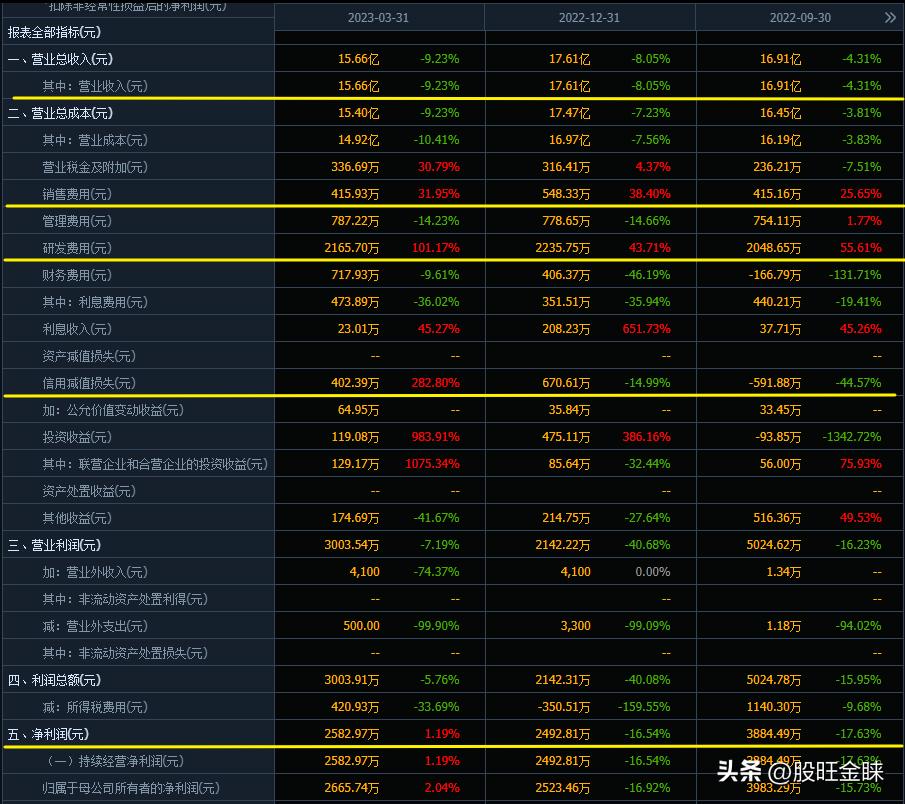The width and height of the screenshot is (905, 804).
Task: Click the 一、营业总收入(元) row label
Action: point(60,59)
